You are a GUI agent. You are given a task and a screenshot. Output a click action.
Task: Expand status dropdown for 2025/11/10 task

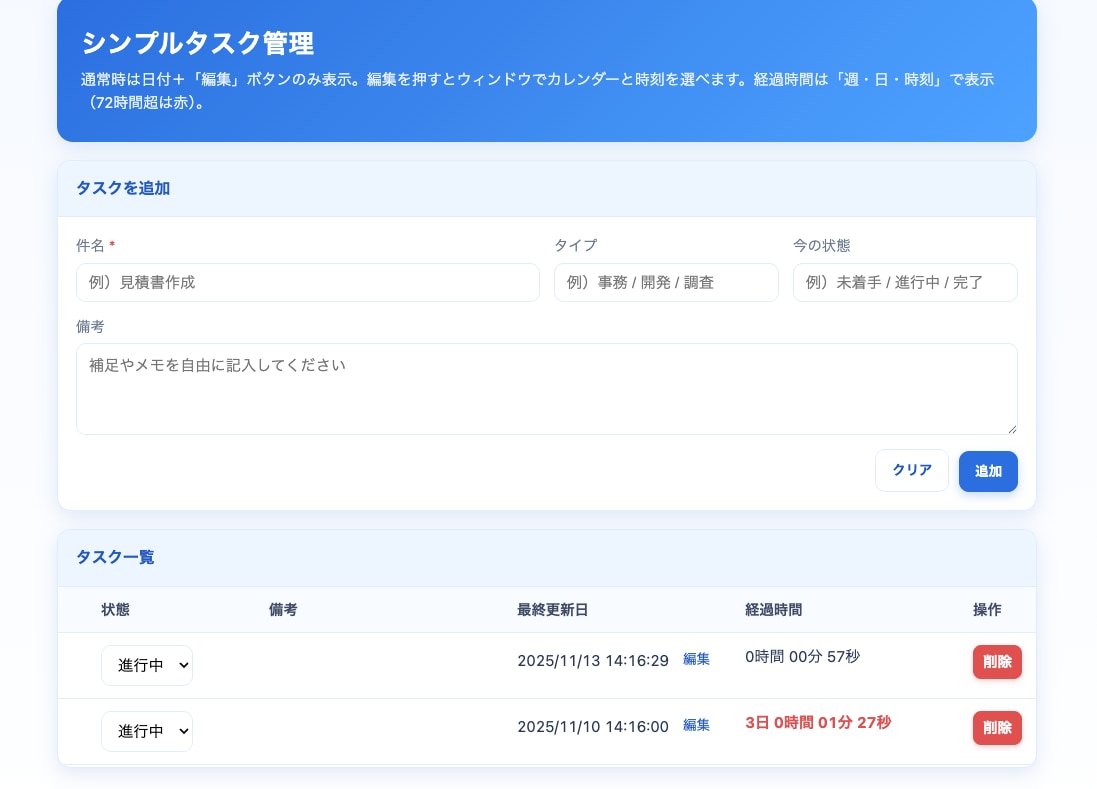(x=147, y=732)
